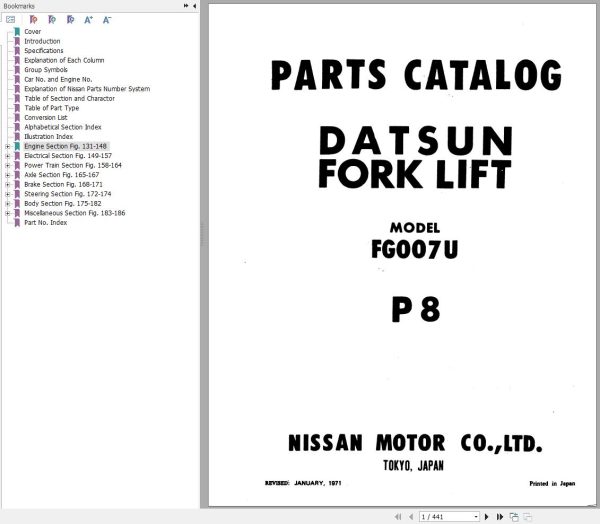Click the bookmark icon beside Table of Part Type
600x524 pixels.
pyautogui.click(x=17, y=108)
